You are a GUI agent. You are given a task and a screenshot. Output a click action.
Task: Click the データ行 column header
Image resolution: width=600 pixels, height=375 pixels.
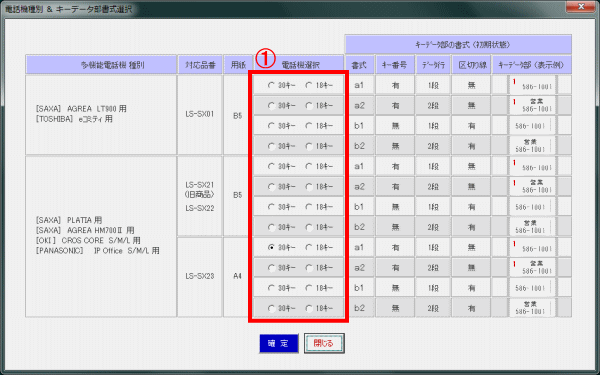pos(433,65)
